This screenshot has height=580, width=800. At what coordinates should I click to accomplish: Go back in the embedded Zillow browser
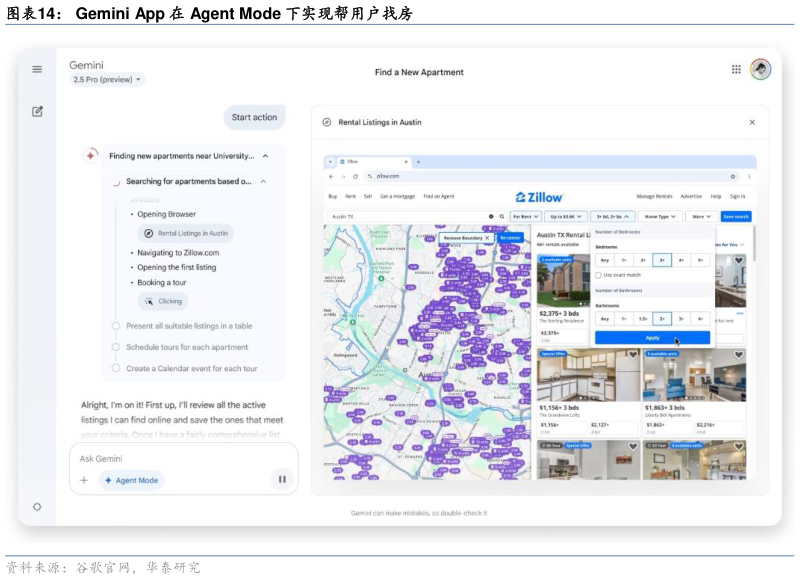(x=331, y=176)
